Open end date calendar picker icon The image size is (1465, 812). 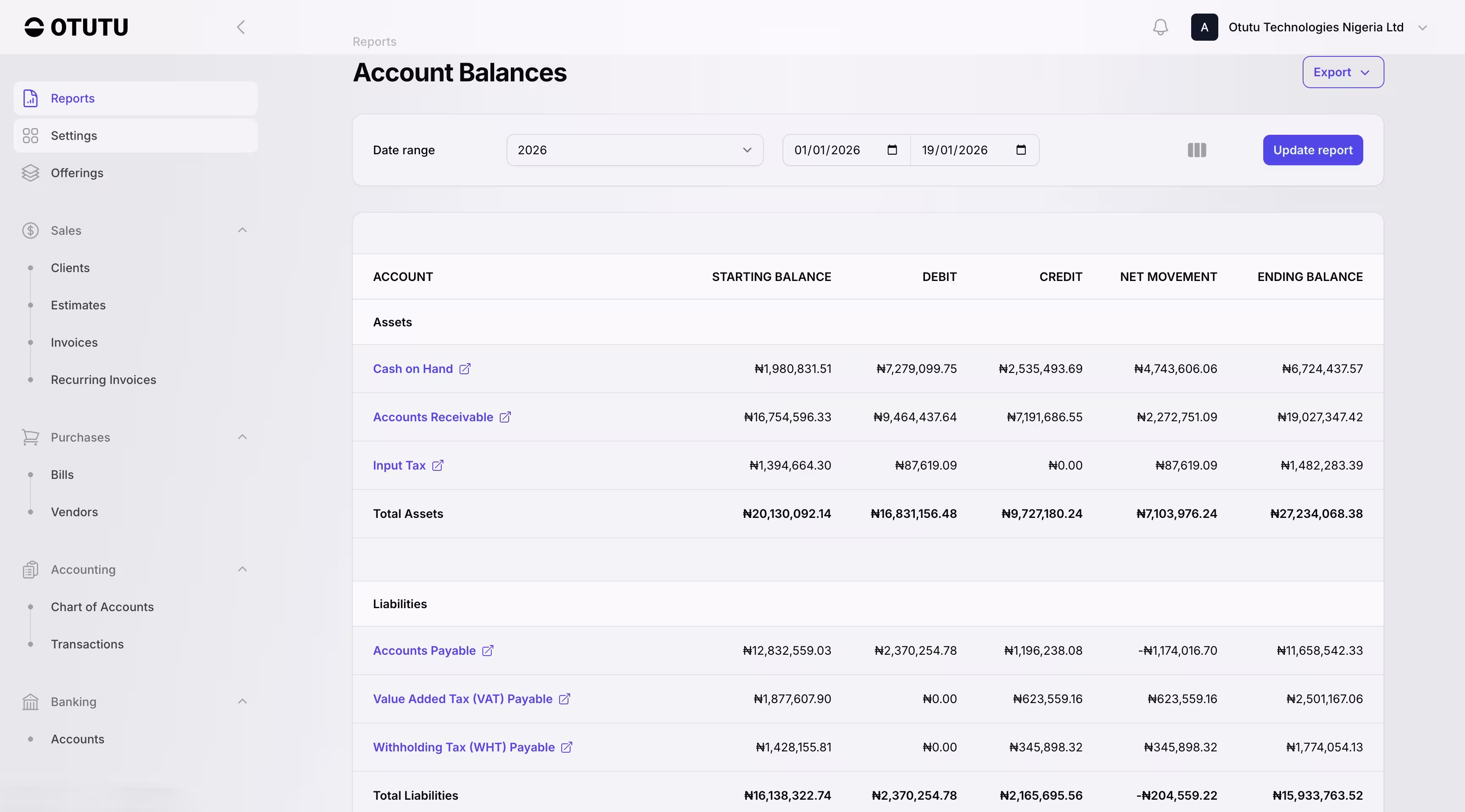click(x=1021, y=150)
